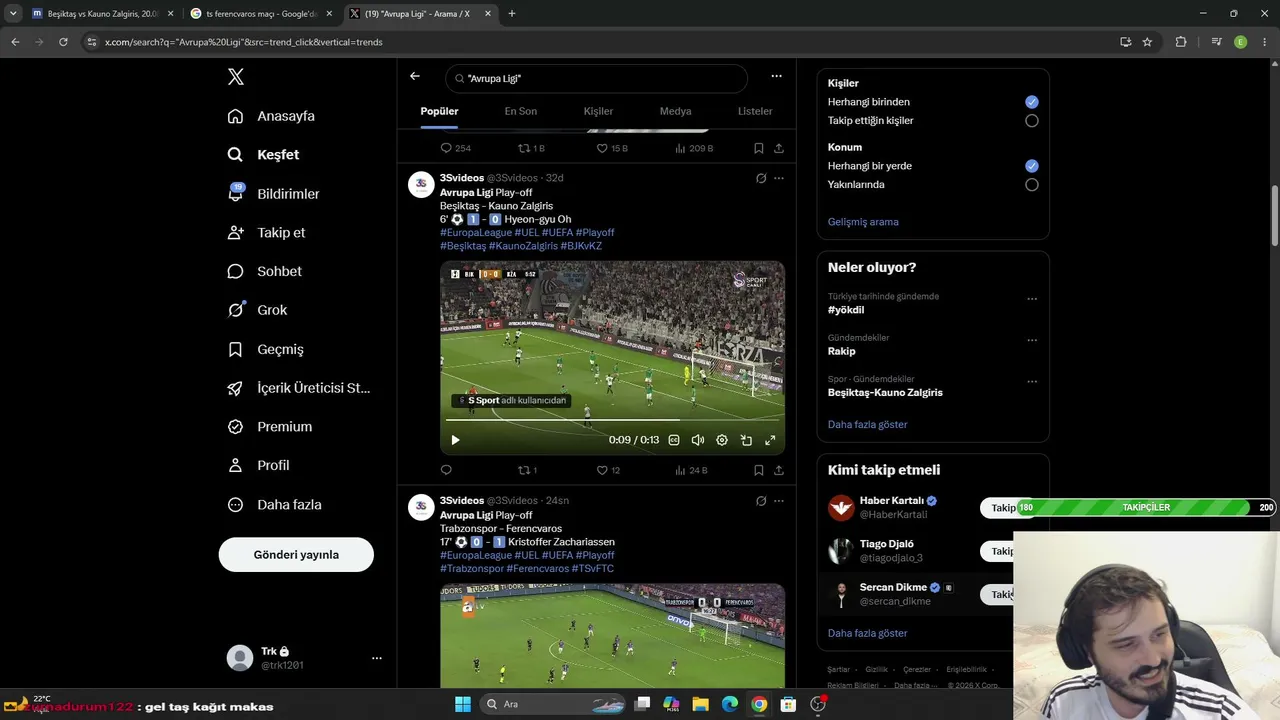This screenshot has width=1280, height=720.
Task: Open Sohbet chat in sidebar
Action: (264, 271)
